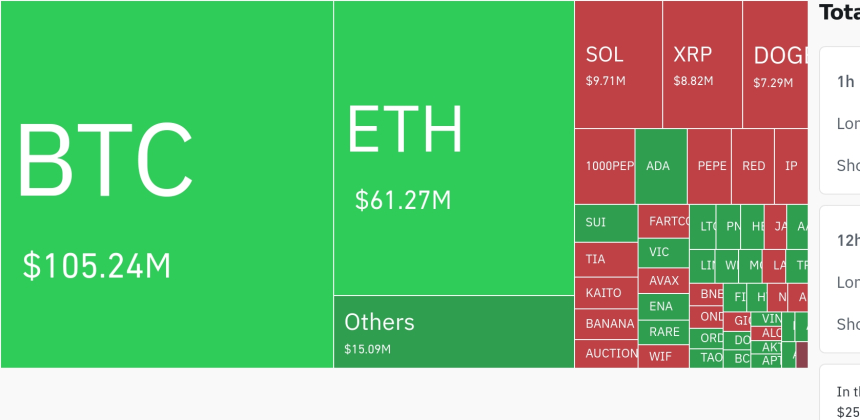Click the FARTCOIN red tile
The image size is (860, 420).
[x=663, y=221]
